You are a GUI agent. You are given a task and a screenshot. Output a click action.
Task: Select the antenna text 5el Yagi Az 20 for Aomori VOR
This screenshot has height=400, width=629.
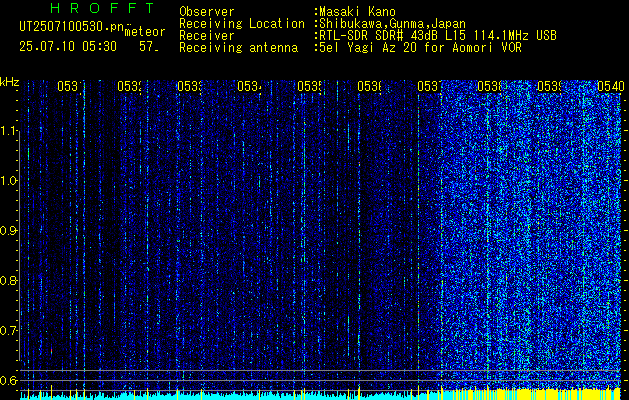(x=418, y=48)
